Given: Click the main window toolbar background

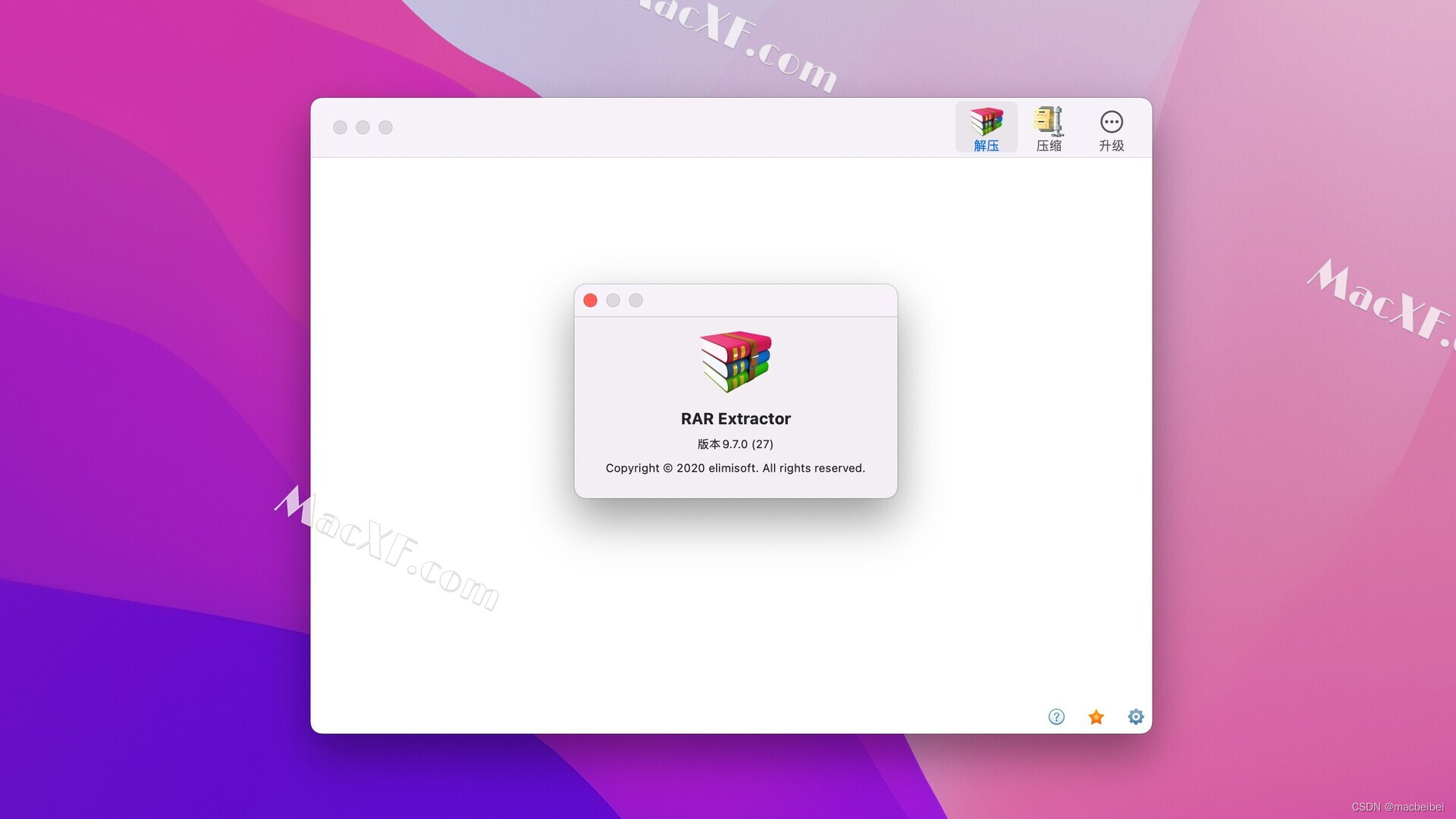Looking at the screenshot, I should coord(682,127).
